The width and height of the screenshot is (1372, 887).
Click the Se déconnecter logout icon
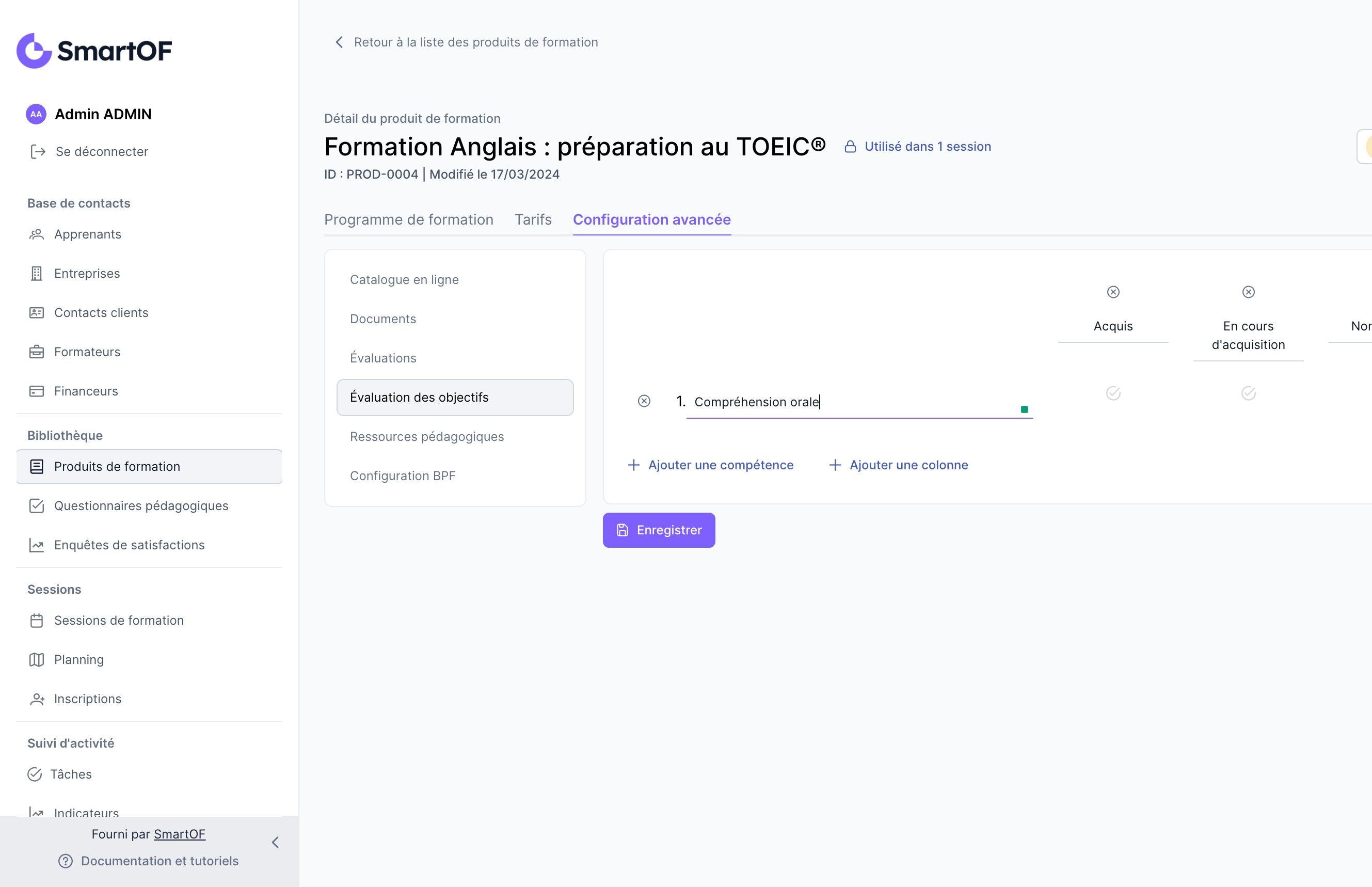pyautogui.click(x=38, y=151)
